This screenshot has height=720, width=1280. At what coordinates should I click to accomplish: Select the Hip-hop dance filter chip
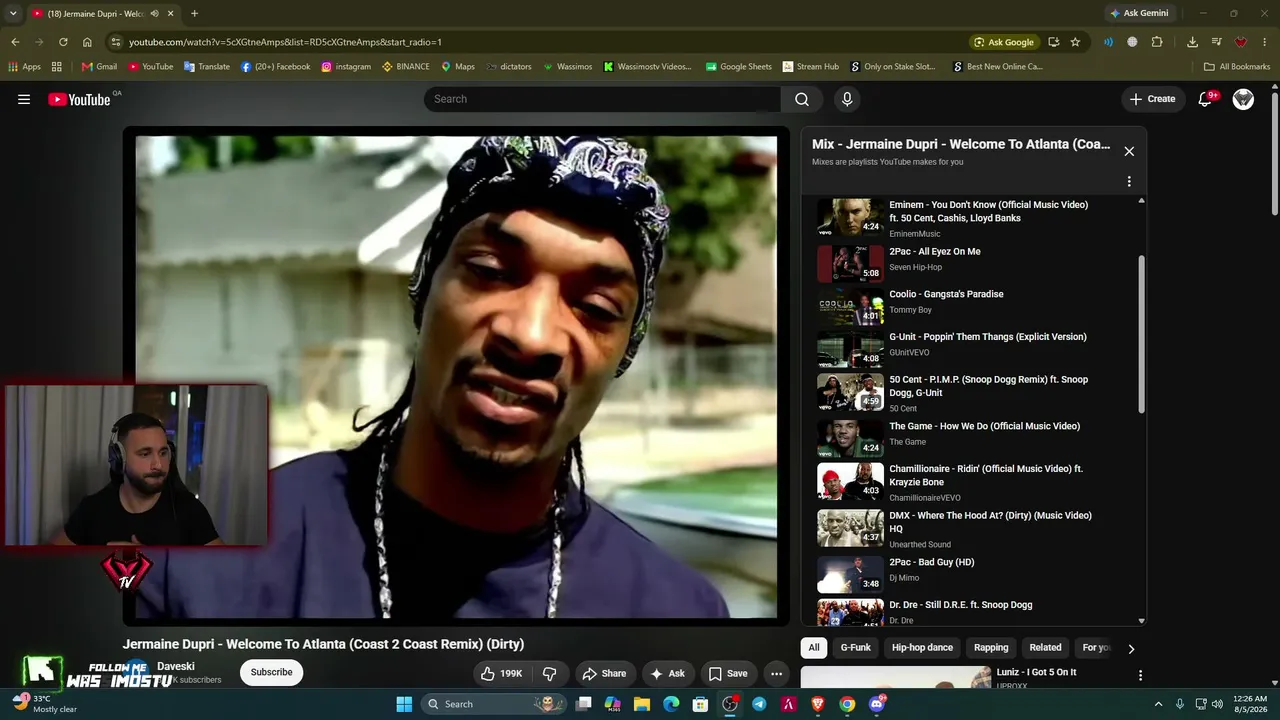point(922,647)
